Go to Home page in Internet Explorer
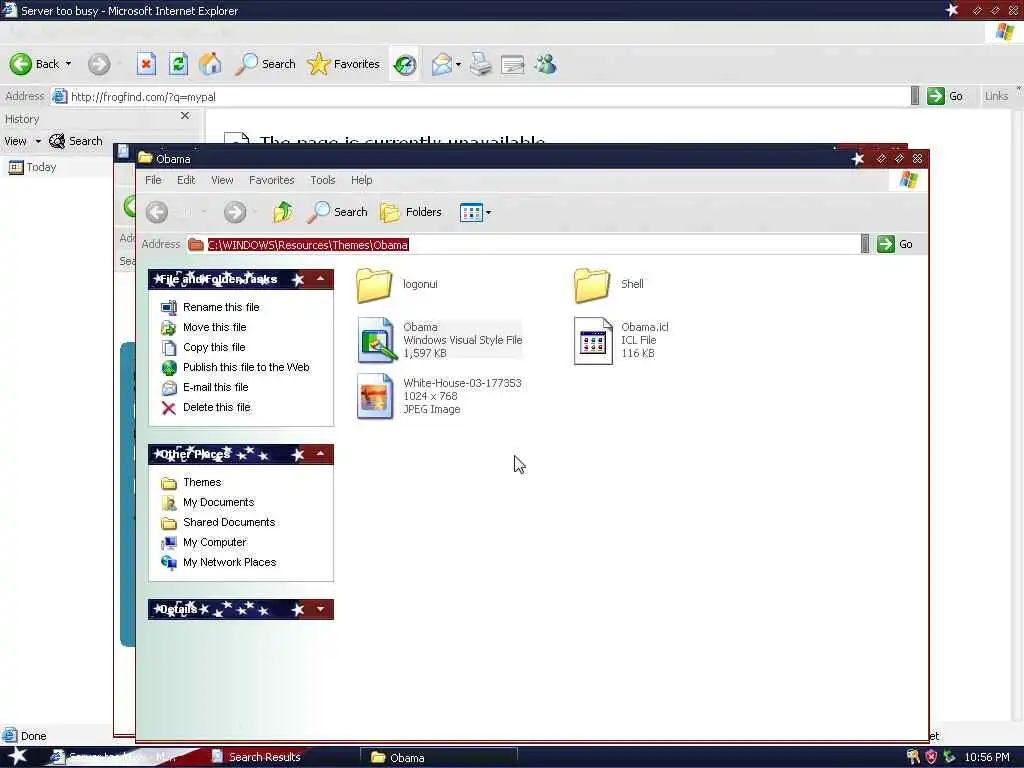 pos(210,64)
